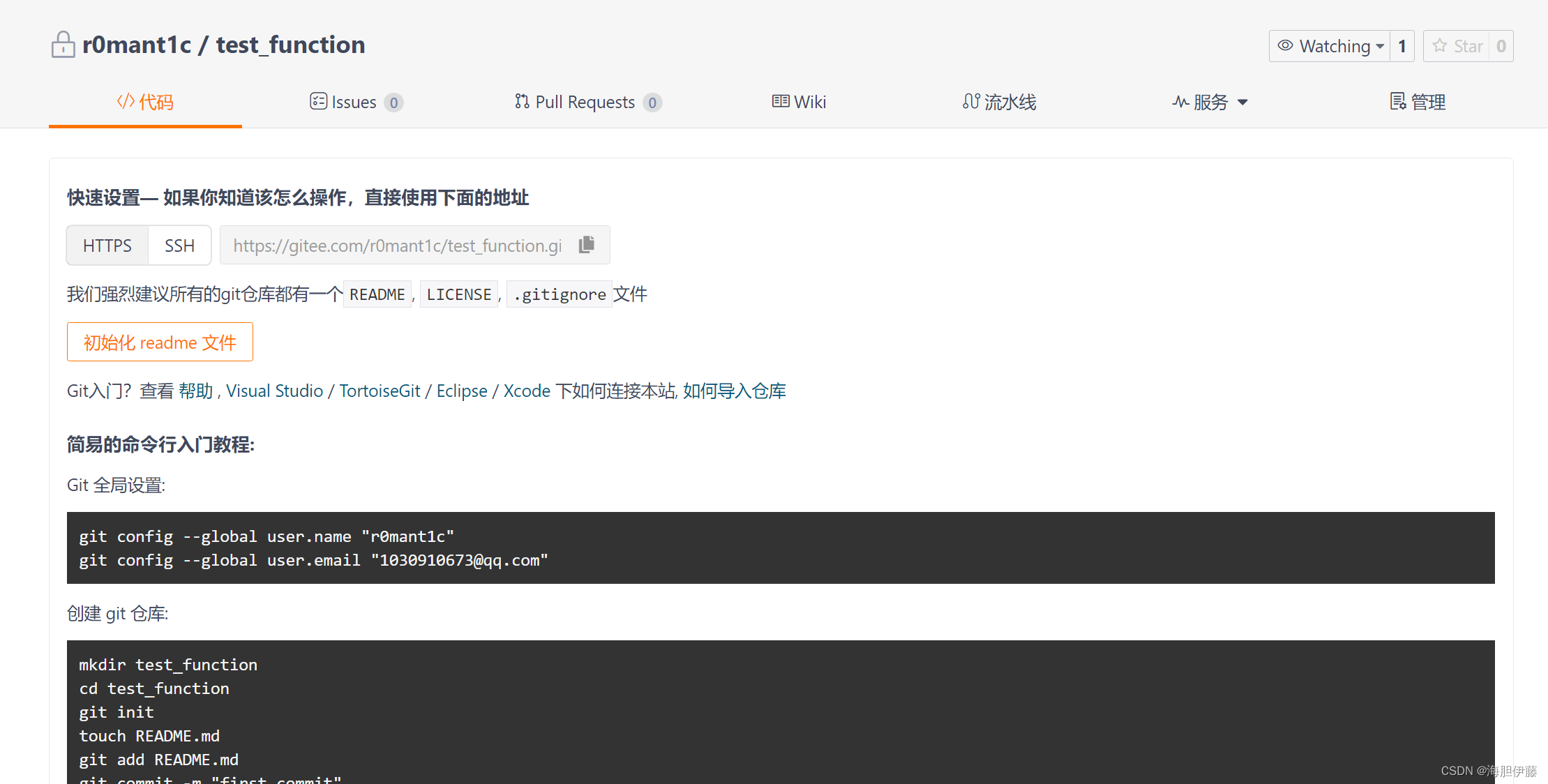Select the 代码 code tab
Image resolution: width=1548 pixels, height=784 pixels.
[145, 102]
